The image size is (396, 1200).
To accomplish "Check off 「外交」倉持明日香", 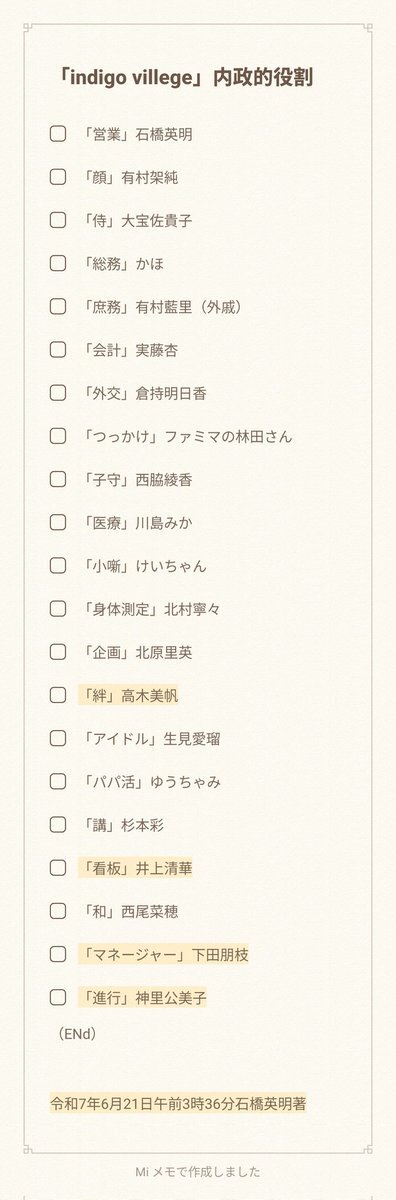I will 58,393.
